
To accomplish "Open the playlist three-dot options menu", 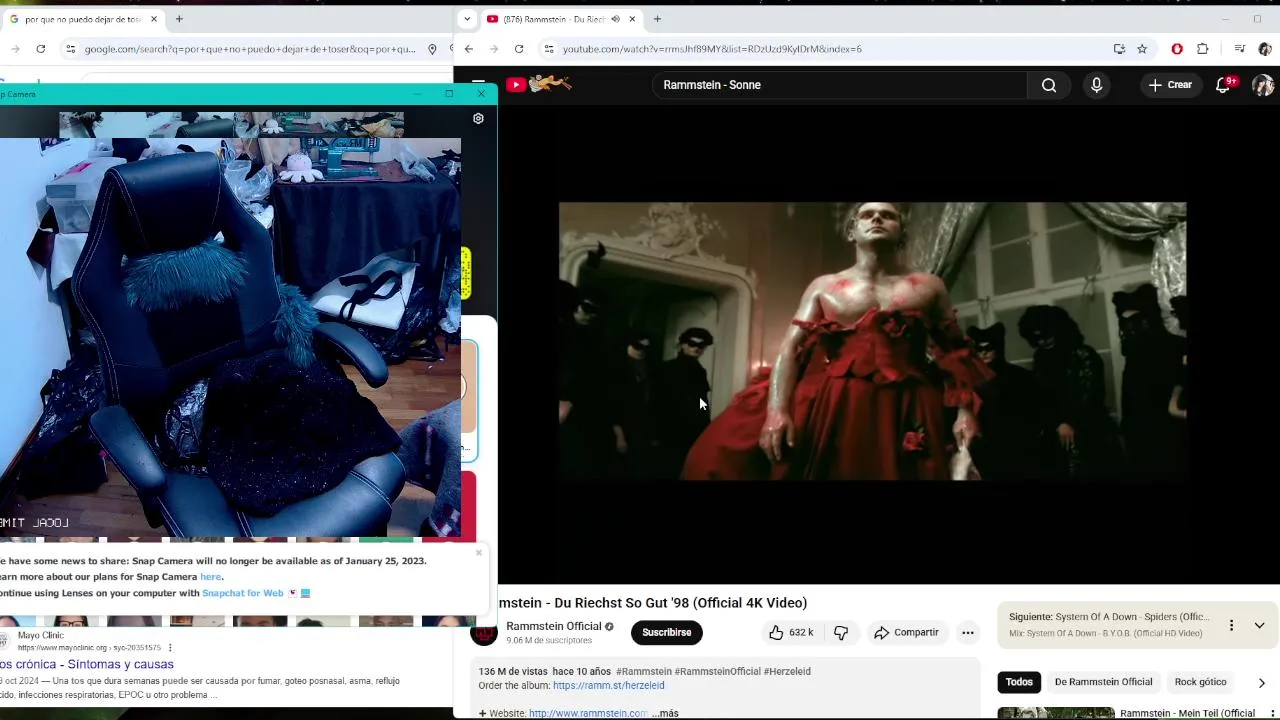I will point(1231,625).
